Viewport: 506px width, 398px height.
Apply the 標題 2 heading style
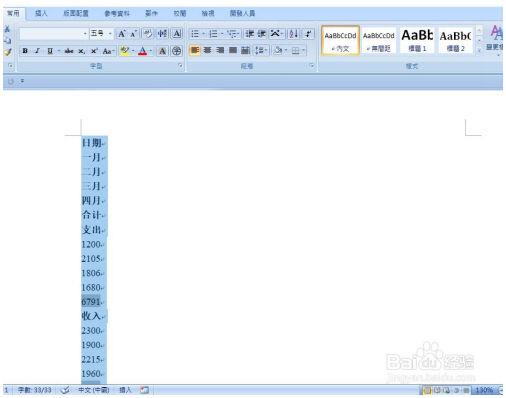point(455,40)
